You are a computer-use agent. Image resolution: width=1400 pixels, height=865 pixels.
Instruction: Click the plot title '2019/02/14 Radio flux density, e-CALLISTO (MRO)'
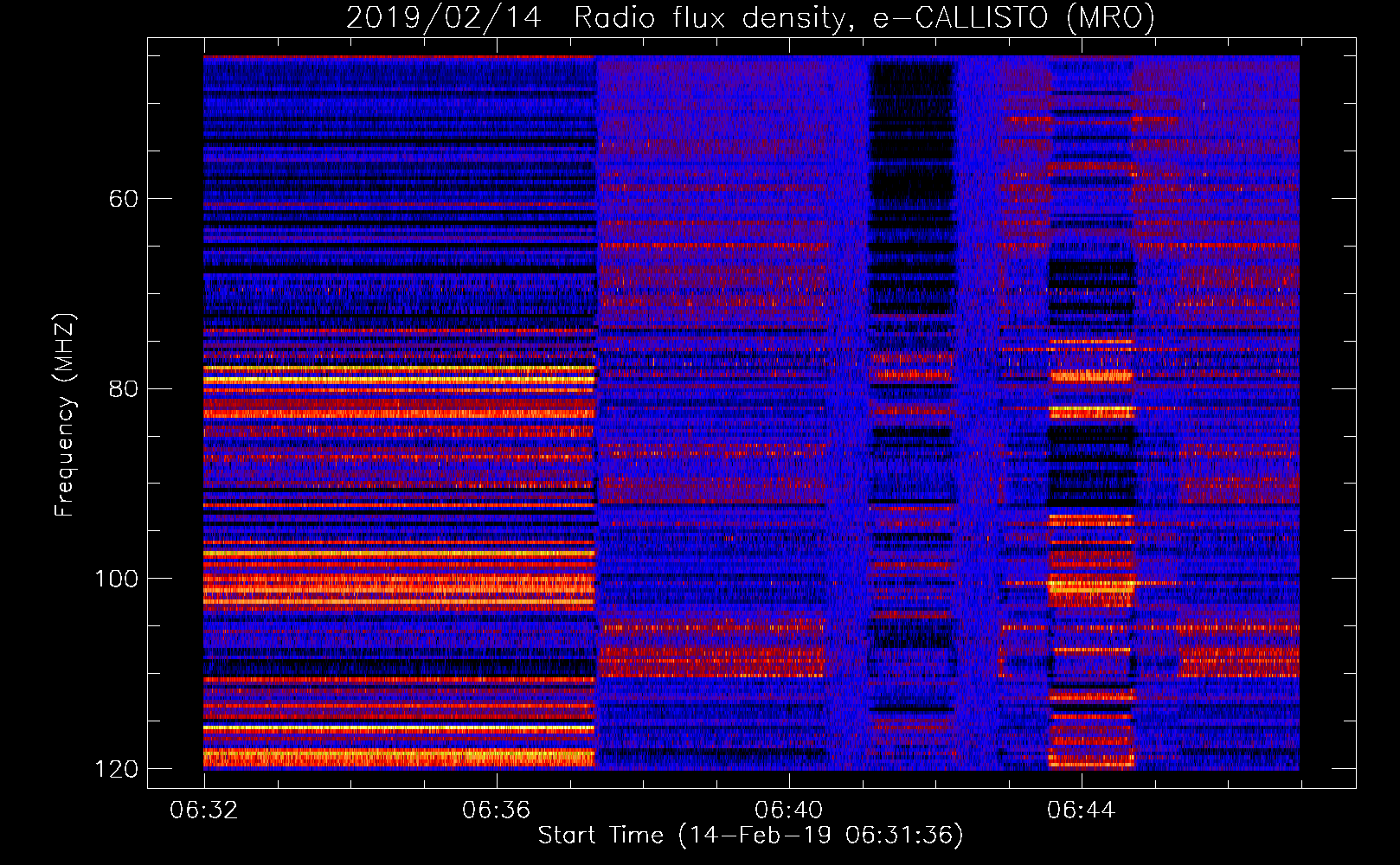(x=750, y=17)
